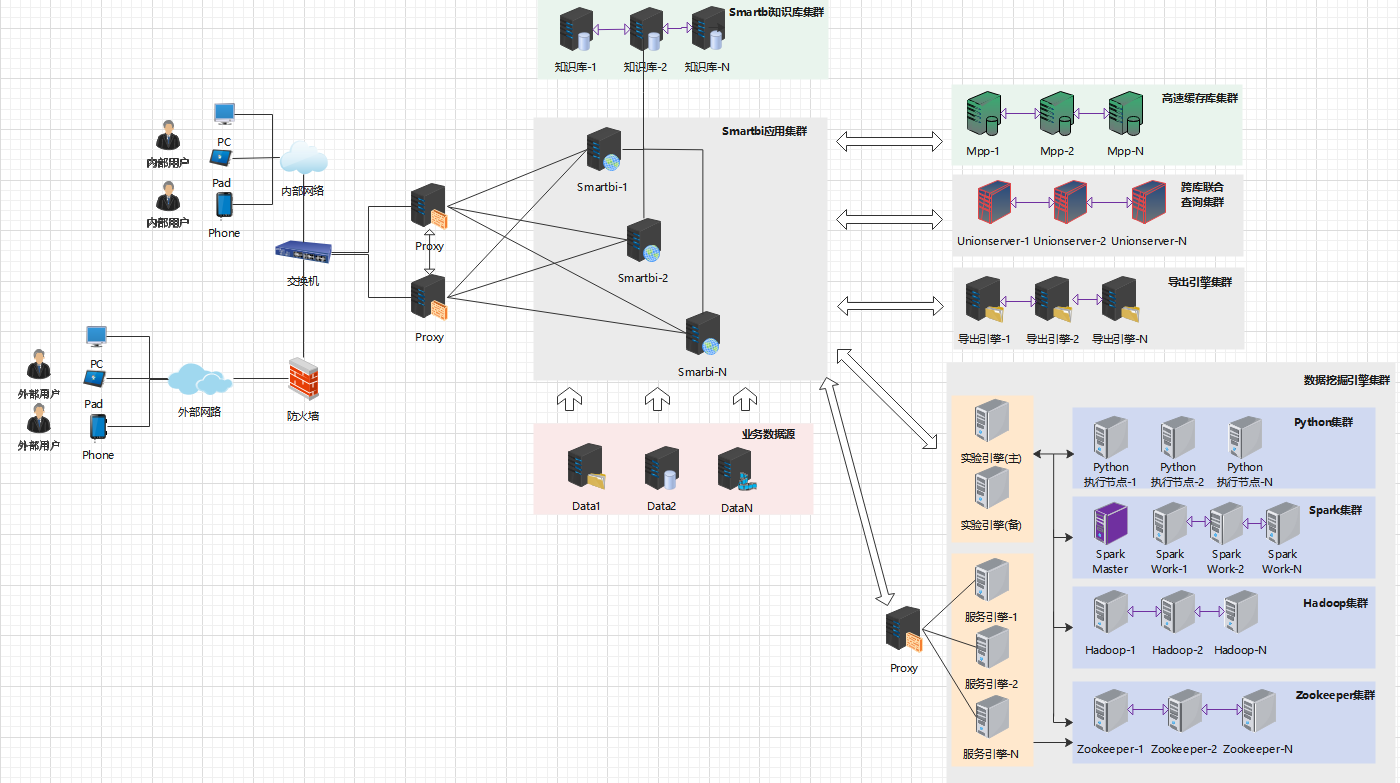
Task: Select the Mpp-1 cache server icon
Action: [983, 115]
